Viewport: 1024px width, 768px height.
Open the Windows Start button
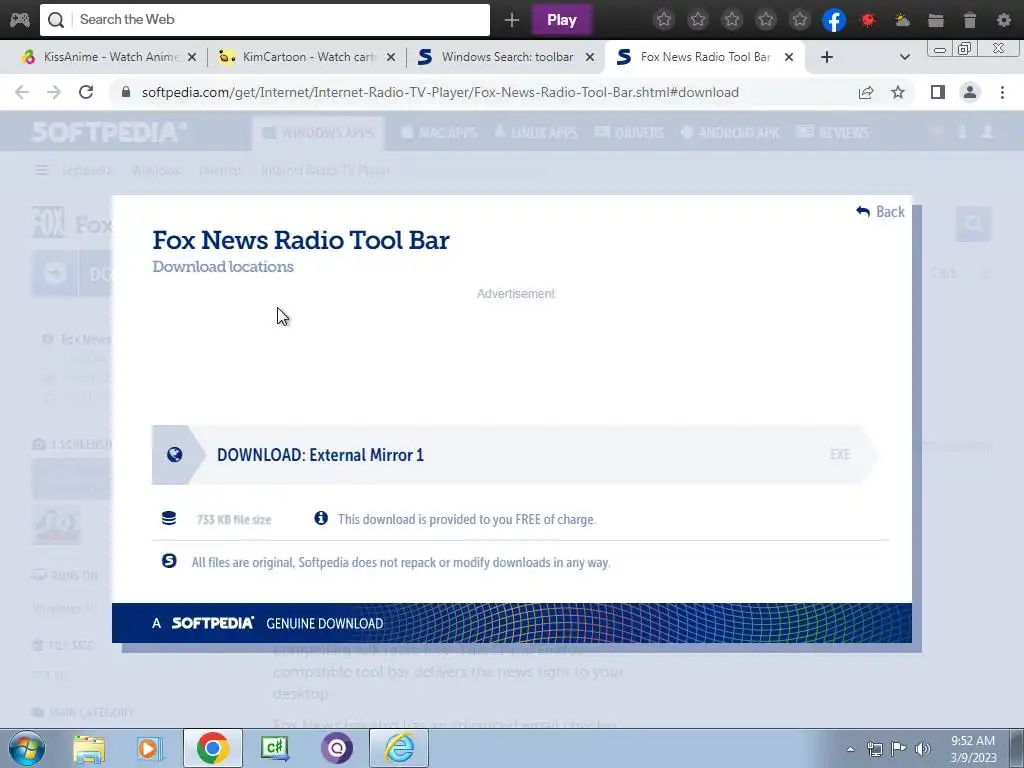26,748
